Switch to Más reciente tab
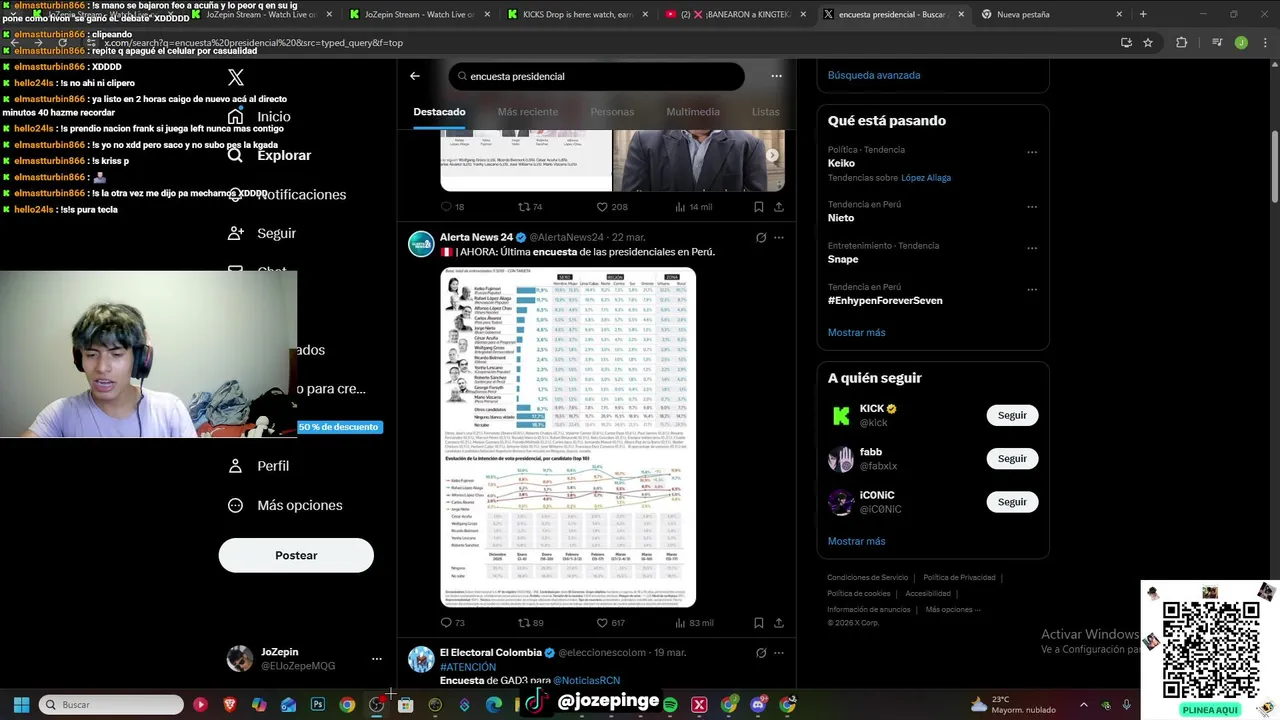Screen dimensions: 1280x720 point(528,112)
